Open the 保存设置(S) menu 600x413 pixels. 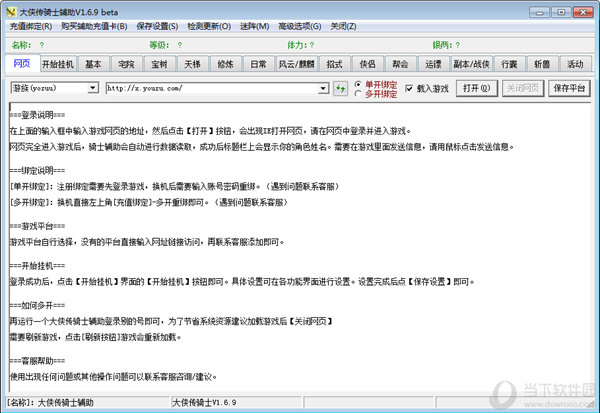coord(157,26)
